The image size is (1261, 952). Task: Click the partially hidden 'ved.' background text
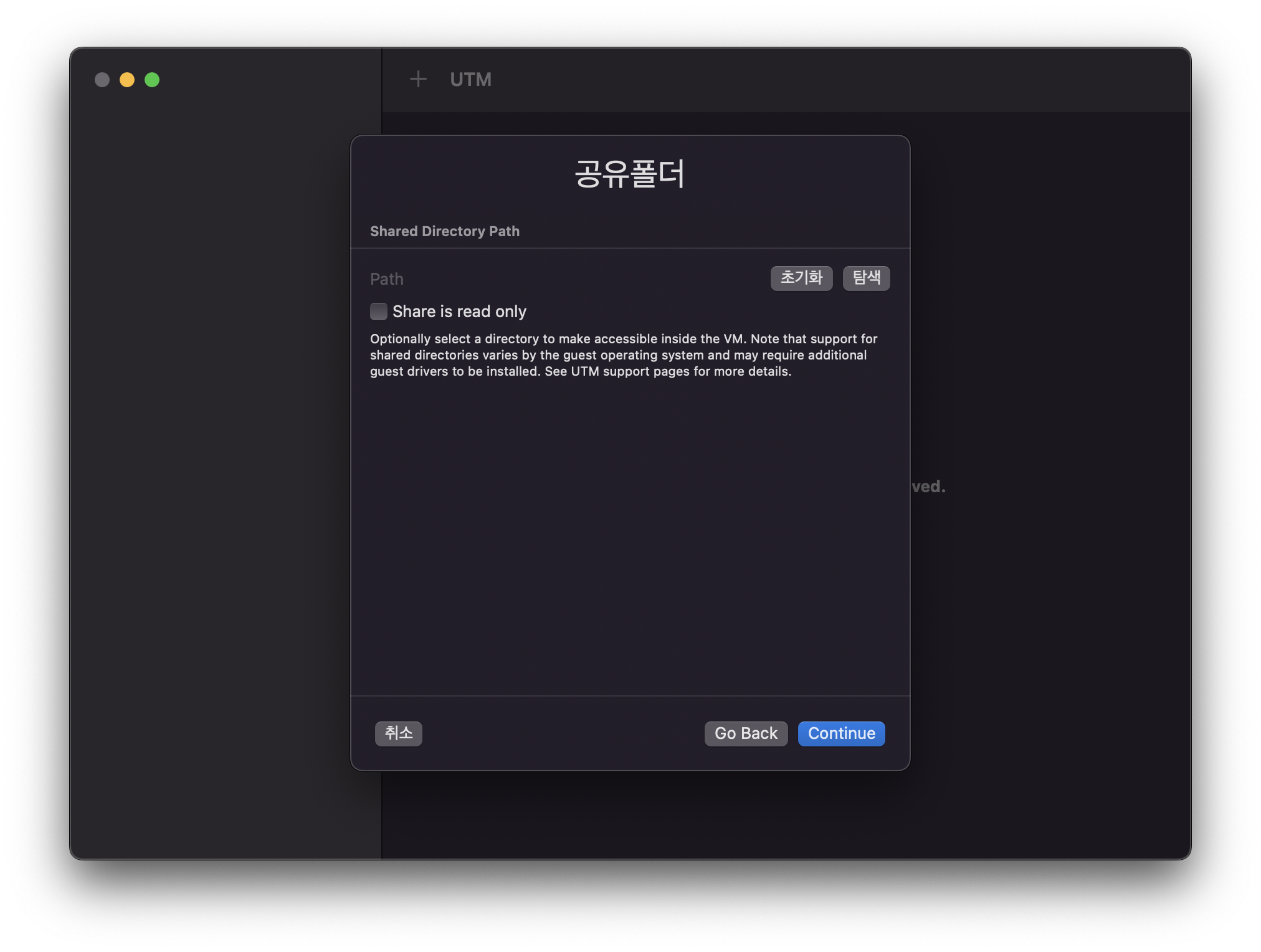point(929,487)
